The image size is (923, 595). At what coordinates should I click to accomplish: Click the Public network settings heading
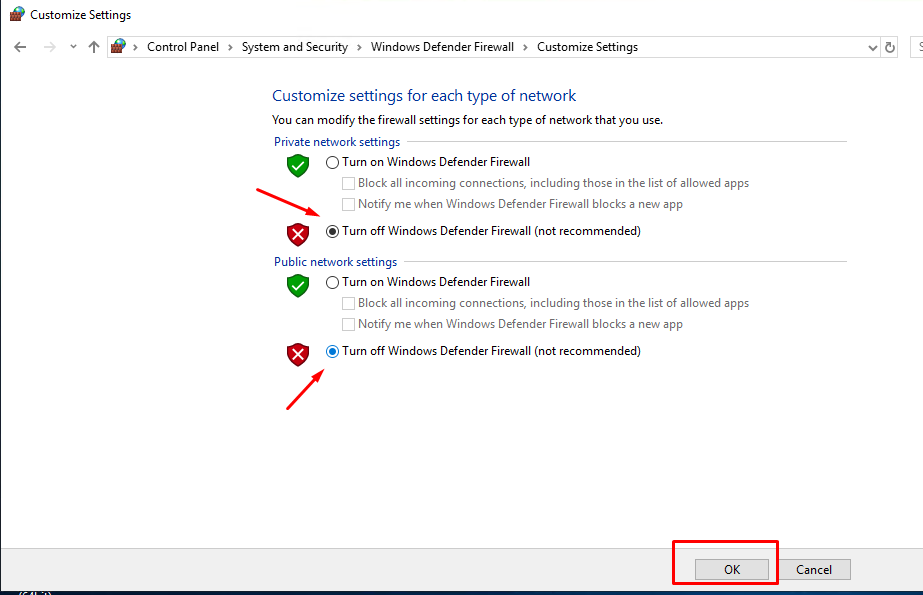click(x=336, y=262)
